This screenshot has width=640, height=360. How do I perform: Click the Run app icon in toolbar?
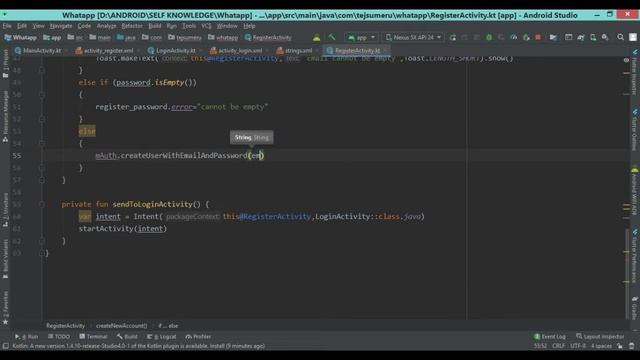[453, 38]
